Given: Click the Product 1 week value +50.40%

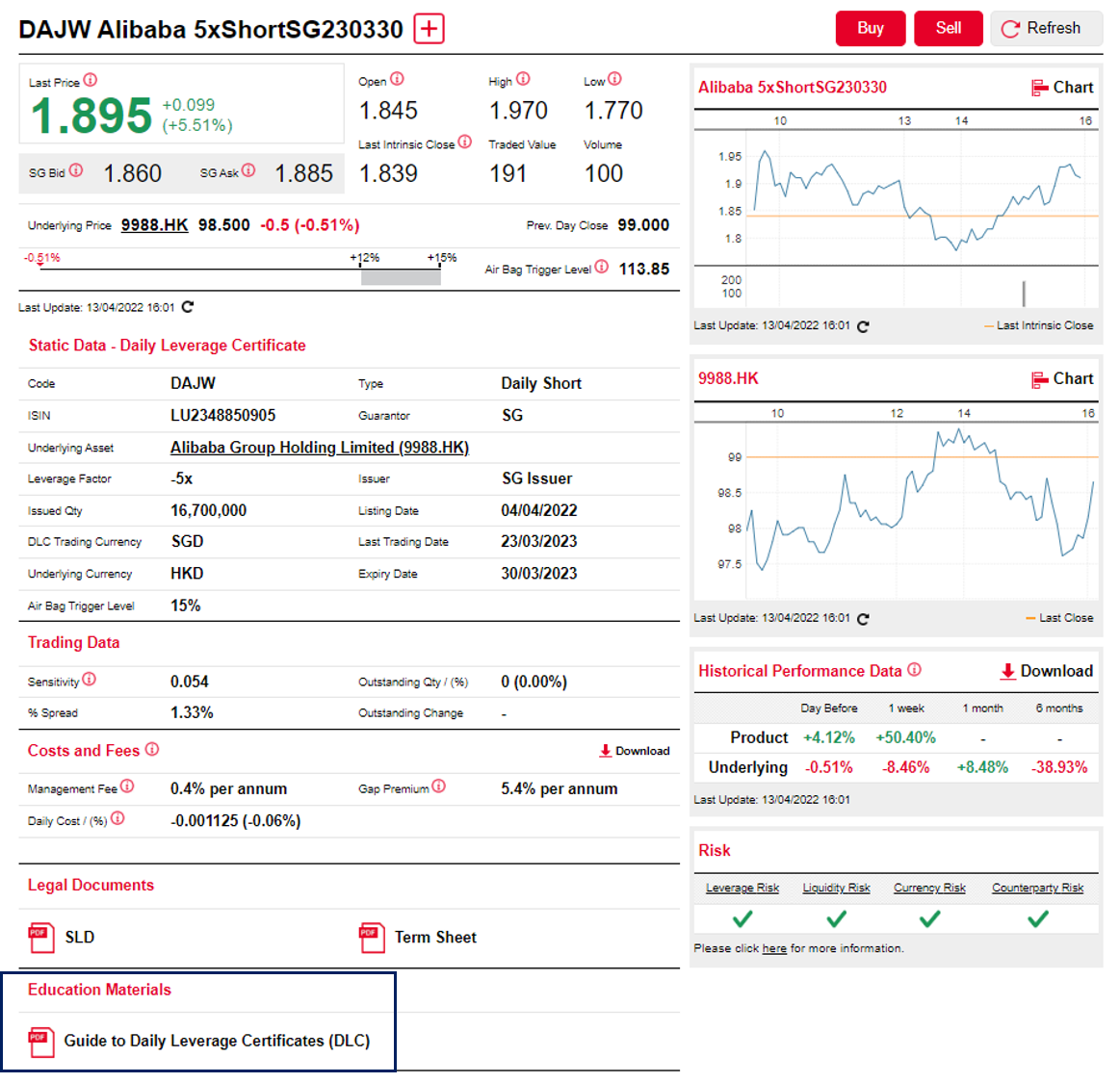Looking at the screenshot, I should point(905,737).
